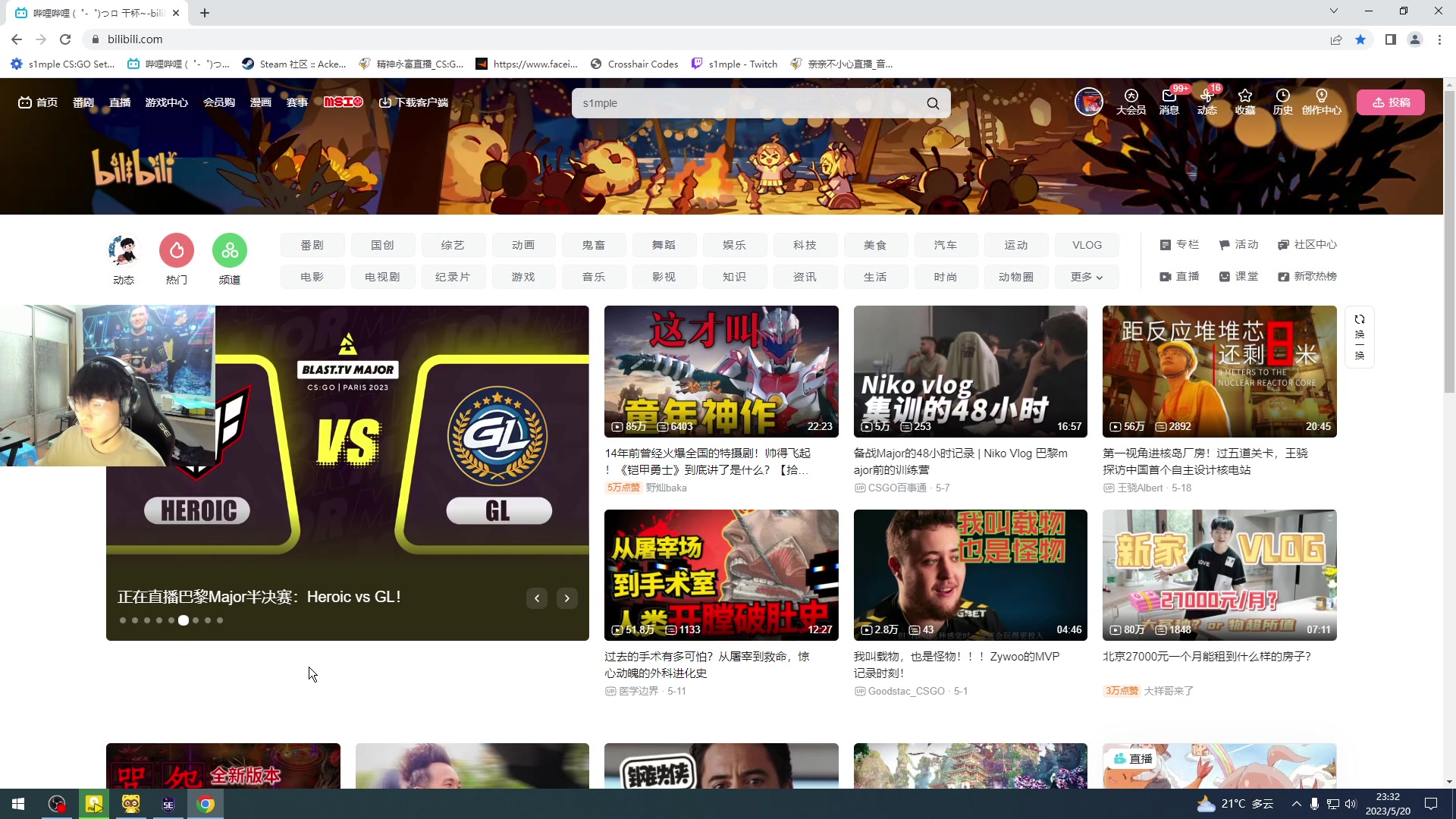Go to next carousel slide
Screen dimensions: 1456x819
[x=566, y=598]
